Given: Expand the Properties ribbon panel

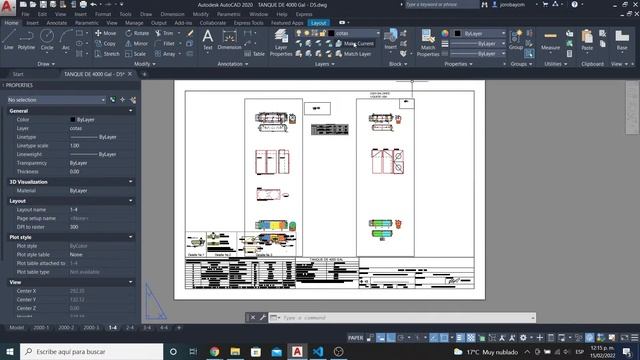Looking at the screenshot, I should coord(458,64).
